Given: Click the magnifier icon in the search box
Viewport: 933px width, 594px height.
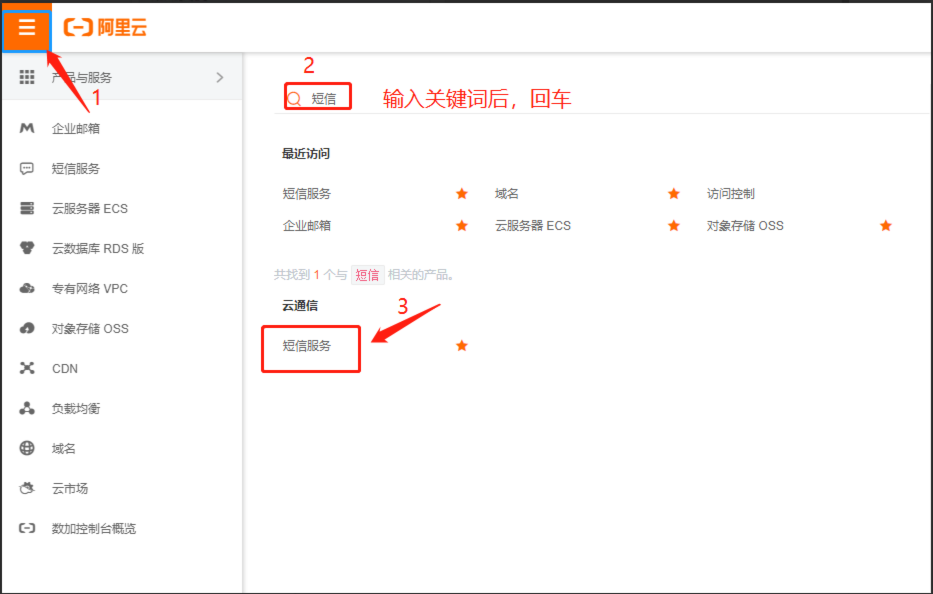Looking at the screenshot, I should [x=294, y=98].
